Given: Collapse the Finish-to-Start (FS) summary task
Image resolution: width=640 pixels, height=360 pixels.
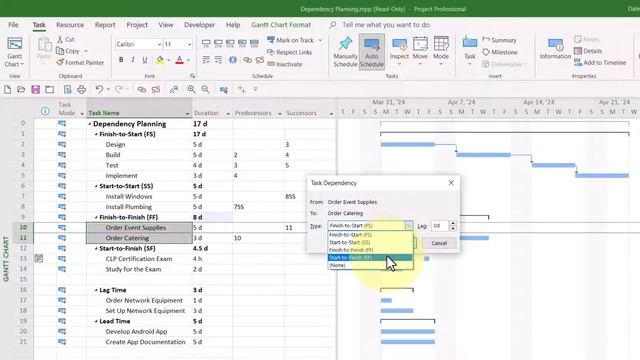Looking at the screenshot, I should click(96, 134).
